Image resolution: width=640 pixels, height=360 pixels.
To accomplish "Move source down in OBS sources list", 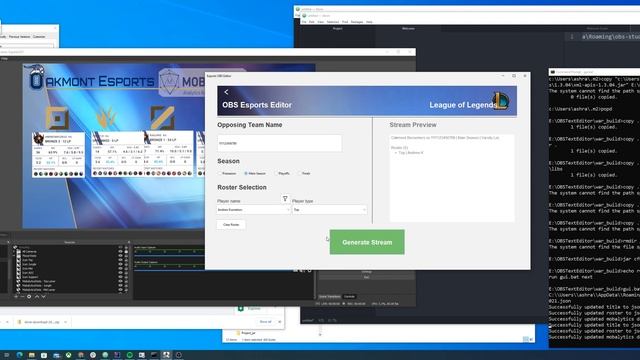I will coord(44,296).
